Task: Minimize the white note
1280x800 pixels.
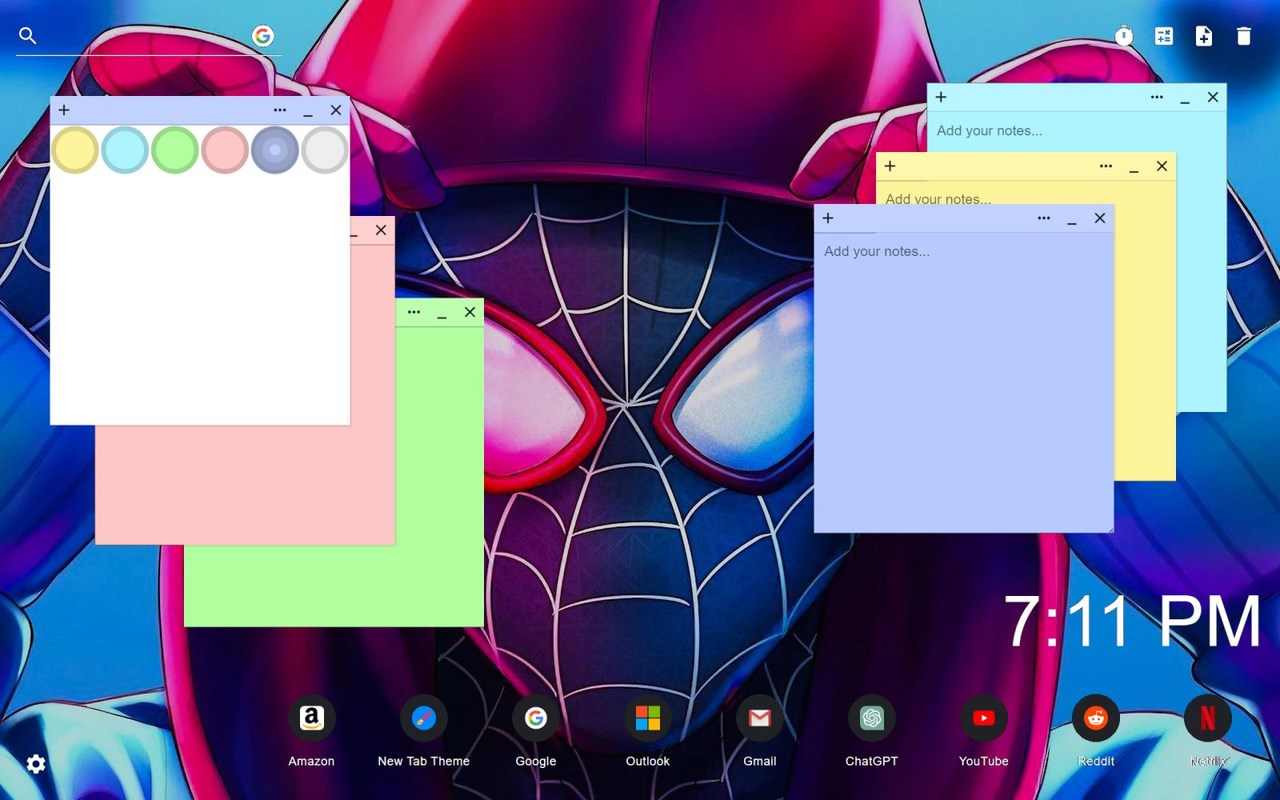Action: coord(308,111)
